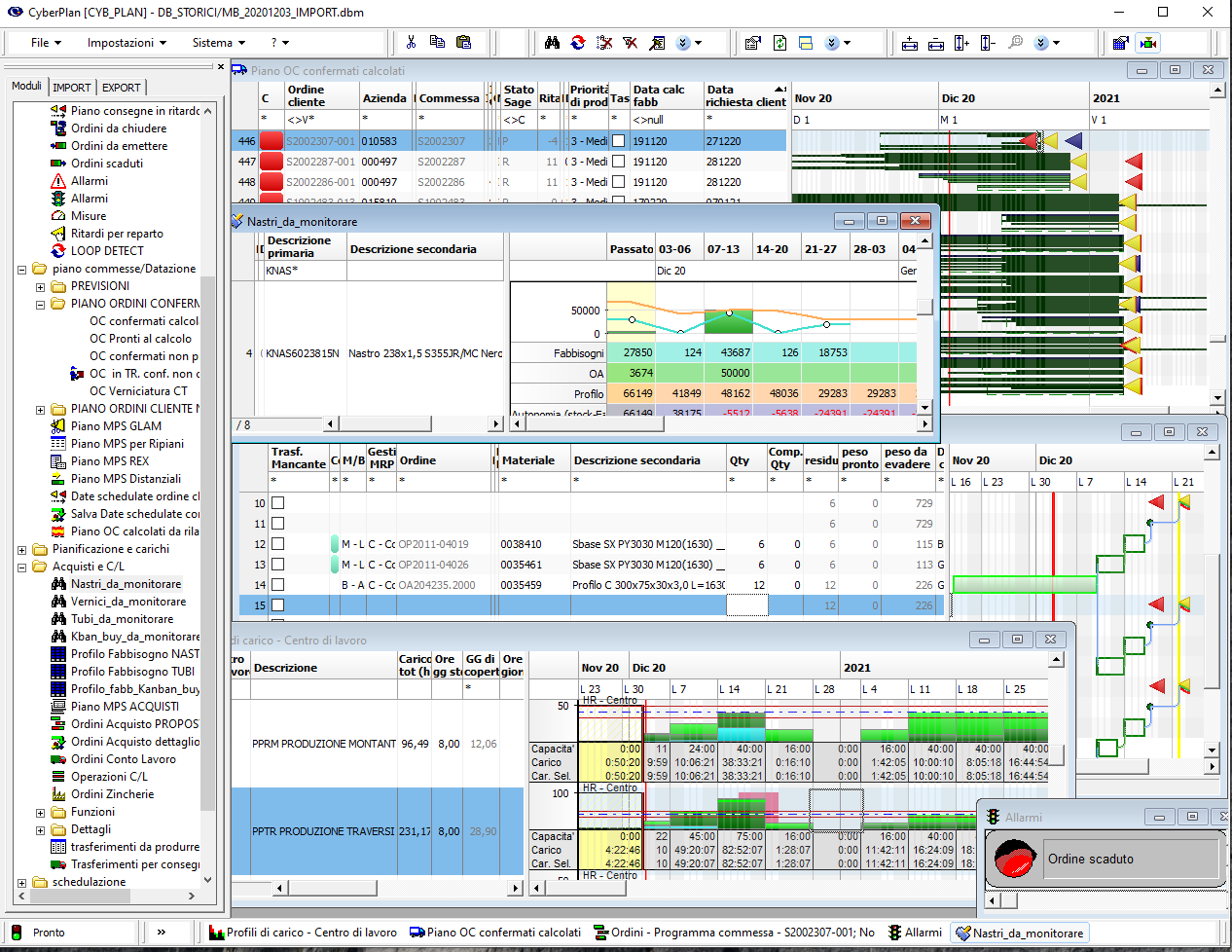Toggle the Trasf. Mancante checkbox in row 14
1232x952 pixels.
pos(277,585)
